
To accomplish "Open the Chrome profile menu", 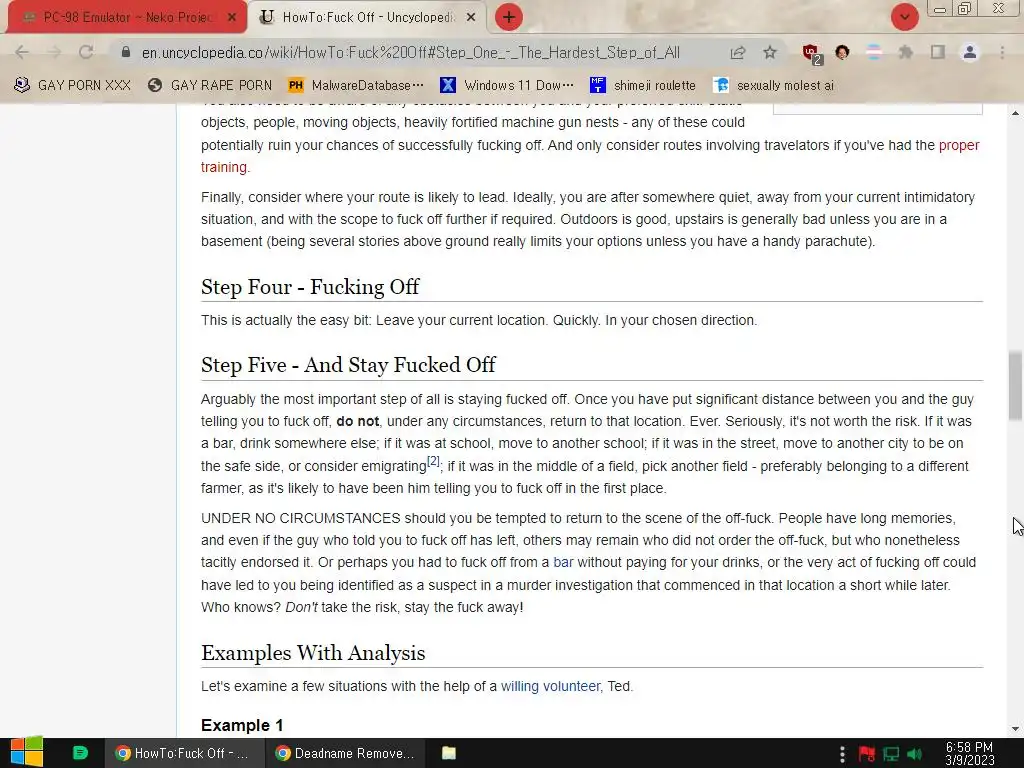I will coord(970,52).
